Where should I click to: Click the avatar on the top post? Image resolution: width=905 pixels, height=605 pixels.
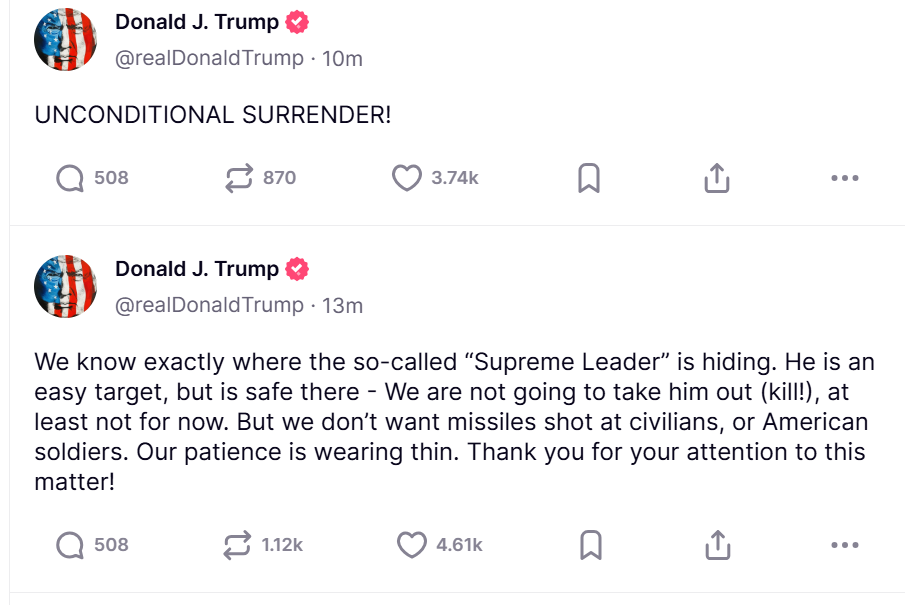[66, 39]
